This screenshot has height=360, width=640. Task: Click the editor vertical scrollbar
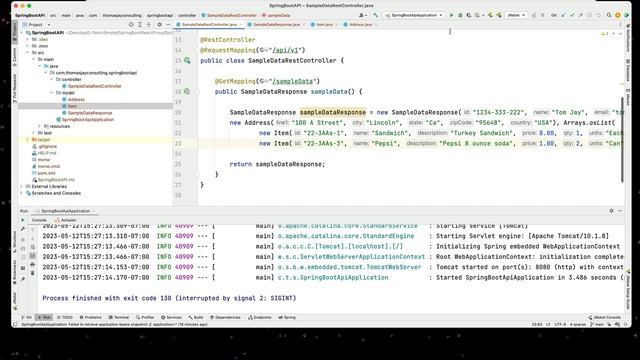coord(622,139)
